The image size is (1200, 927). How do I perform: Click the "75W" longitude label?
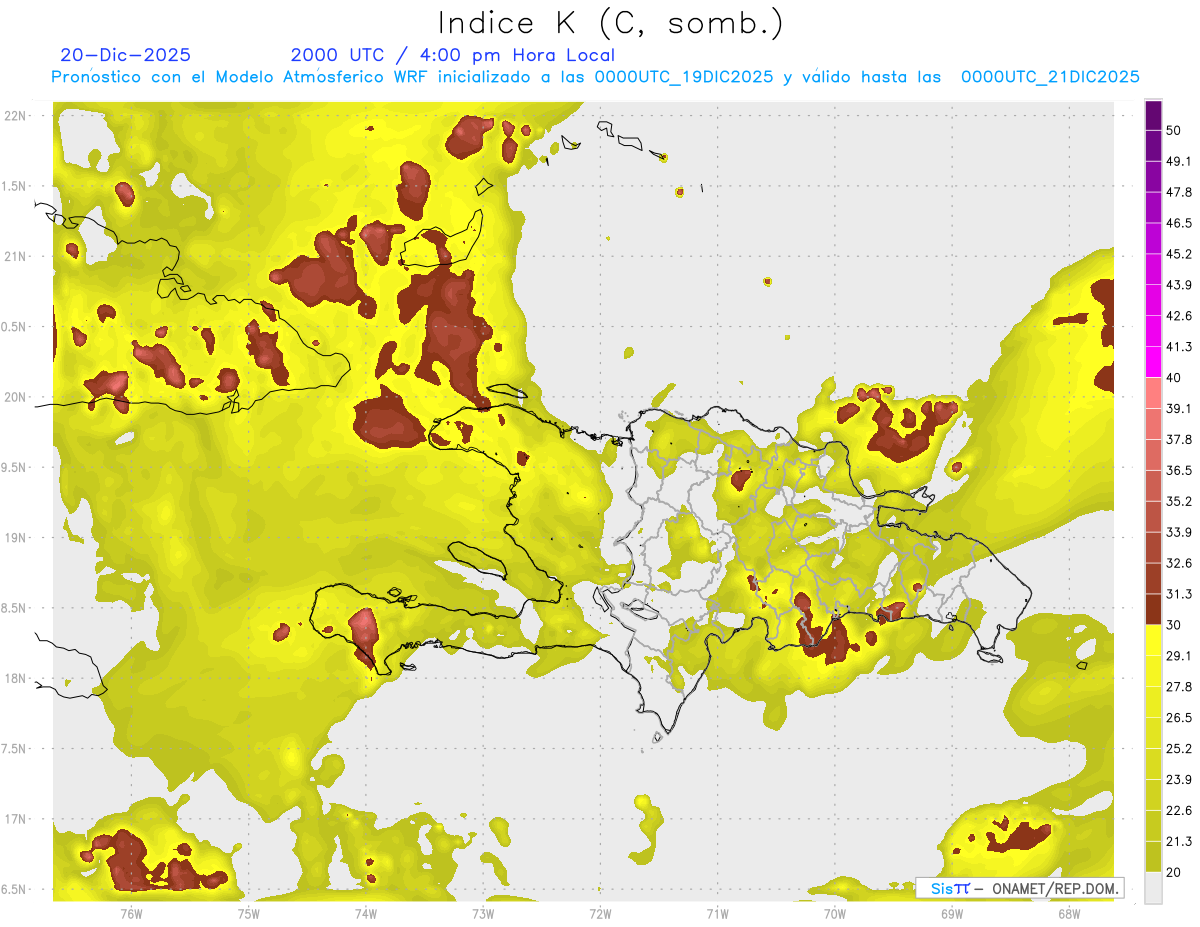tap(248, 913)
